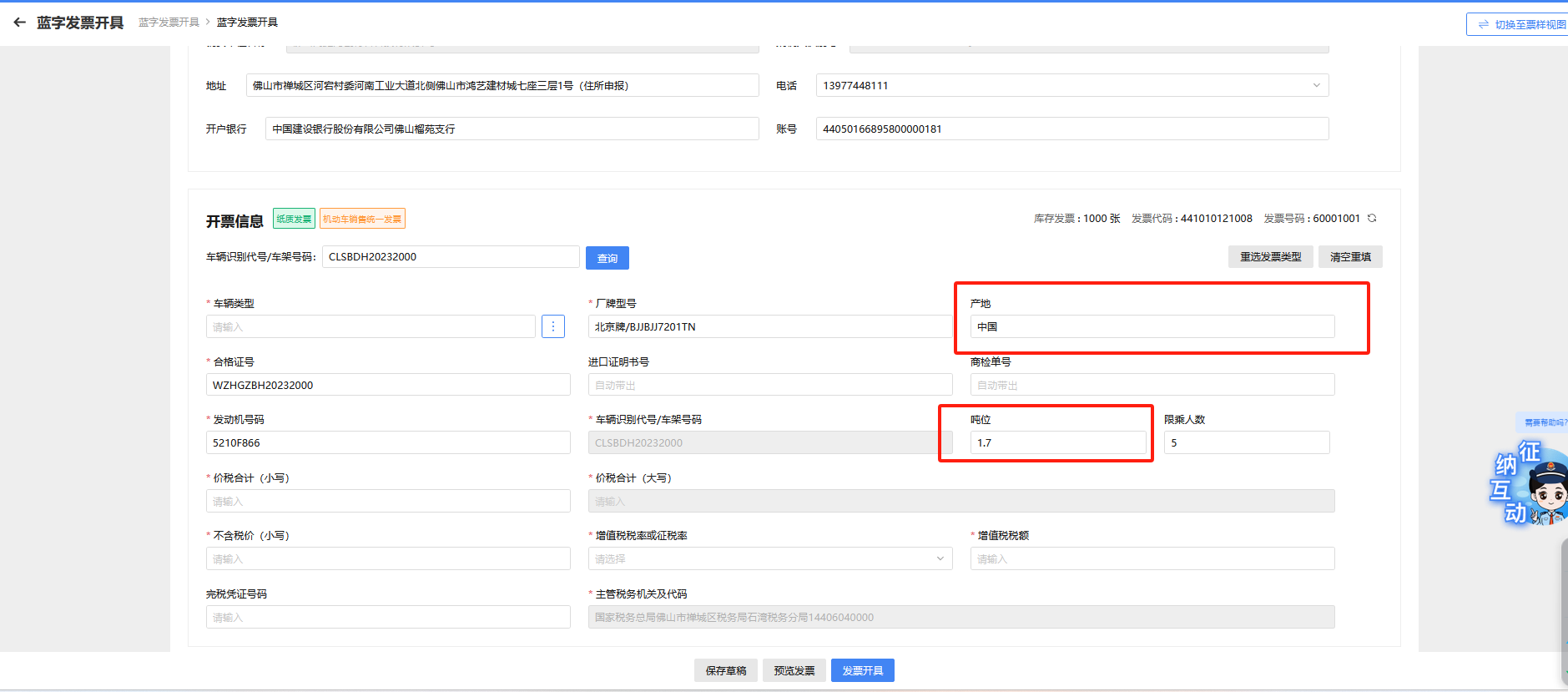The width and height of the screenshot is (1568, 692).
Task: Open the 增值税税率或征税率 dropdown
Action: point(769,558)
